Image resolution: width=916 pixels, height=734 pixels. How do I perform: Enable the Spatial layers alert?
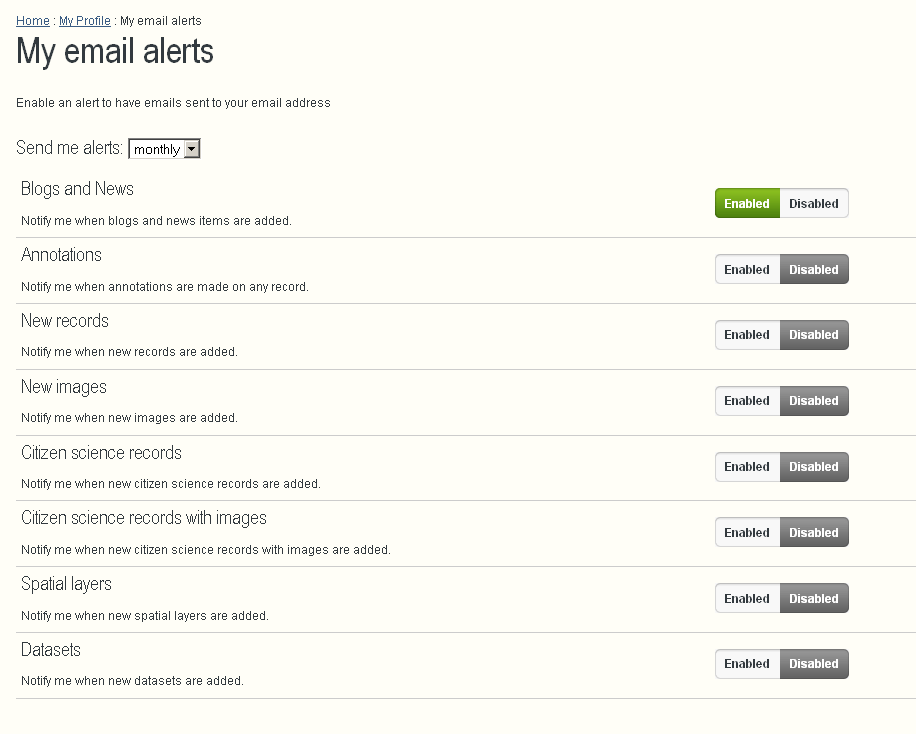(747, 599)
